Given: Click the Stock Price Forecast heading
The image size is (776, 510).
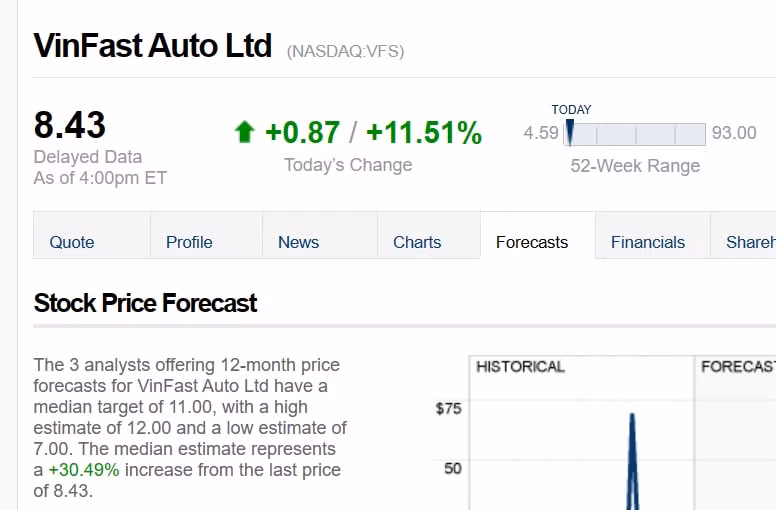Looking at the screenshot, I should (146, 303).
